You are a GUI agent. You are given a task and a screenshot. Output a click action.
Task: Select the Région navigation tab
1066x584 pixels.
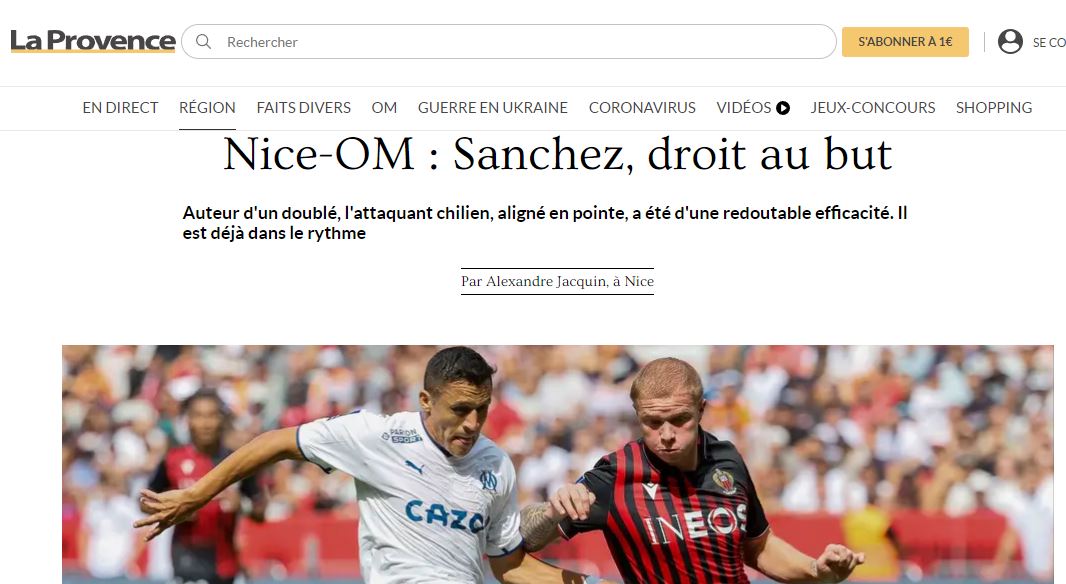(x=207, y=107)
